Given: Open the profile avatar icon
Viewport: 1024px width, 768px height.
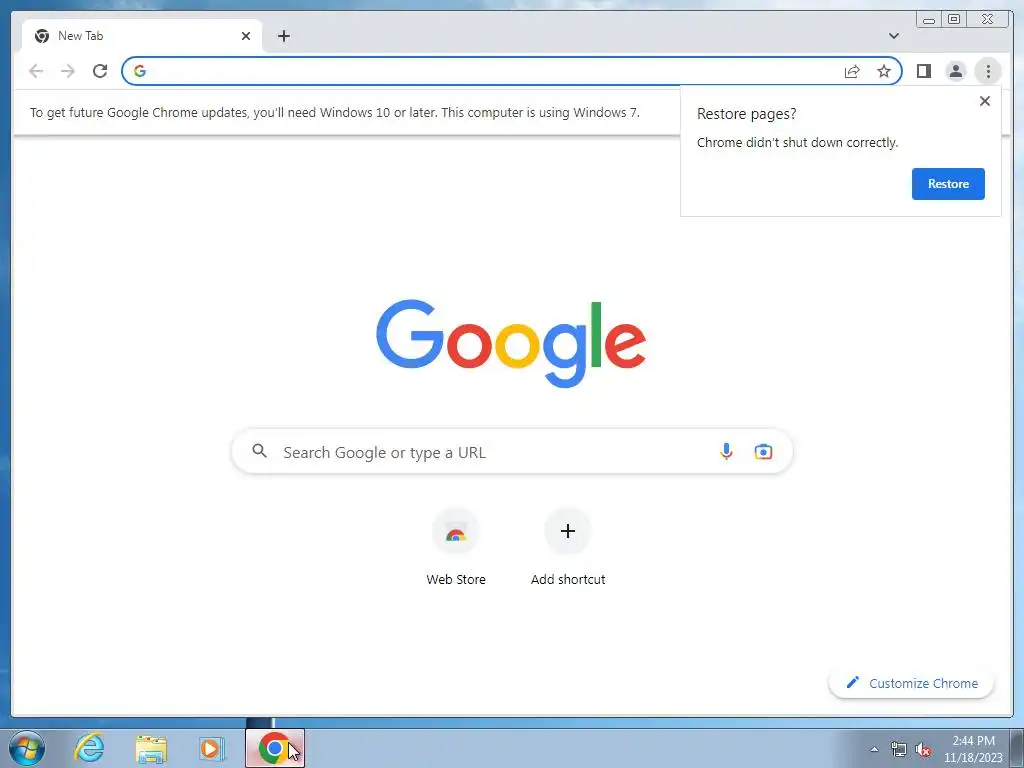Looking at the screenshot, I should 955,71.
